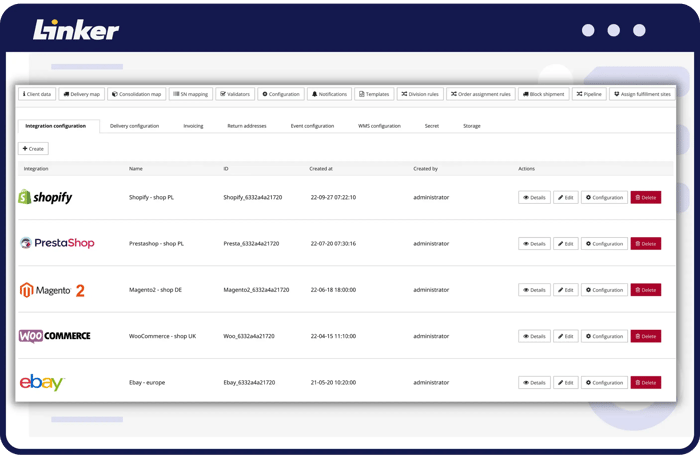700x466 pixels.
Task: Select ID 'Presta_6332a4a21720'
Action: pos(251,244)
